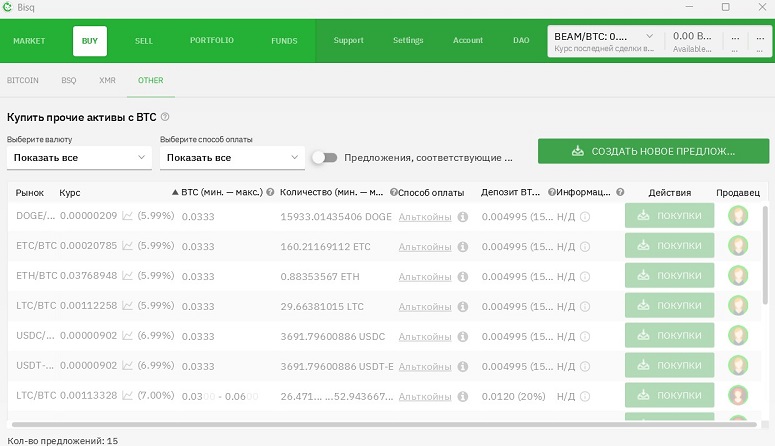Open the payment method dropdown
This screenshot has width=775, height=446.
(232, 158)
